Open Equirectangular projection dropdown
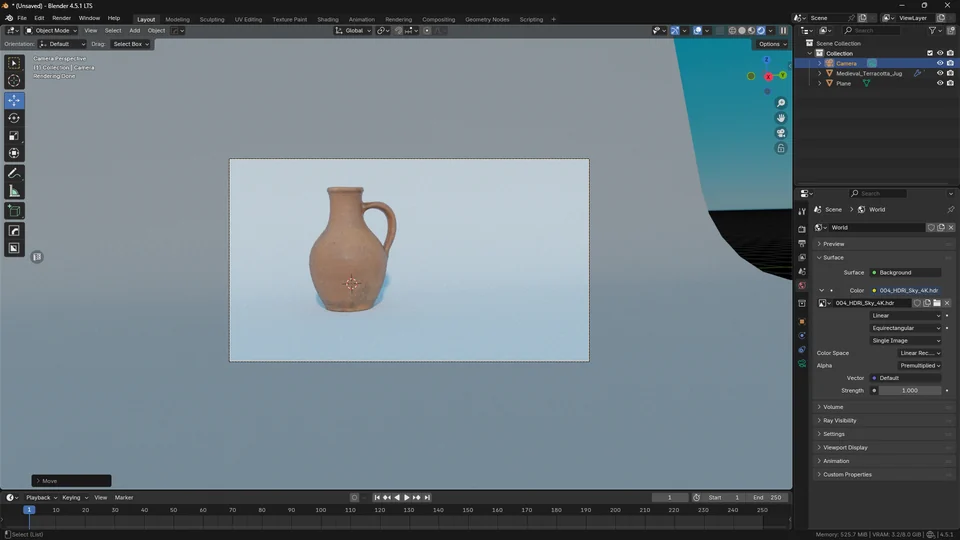Image resolution: width=960 pixels, height=540 pixels. point(906,328)
